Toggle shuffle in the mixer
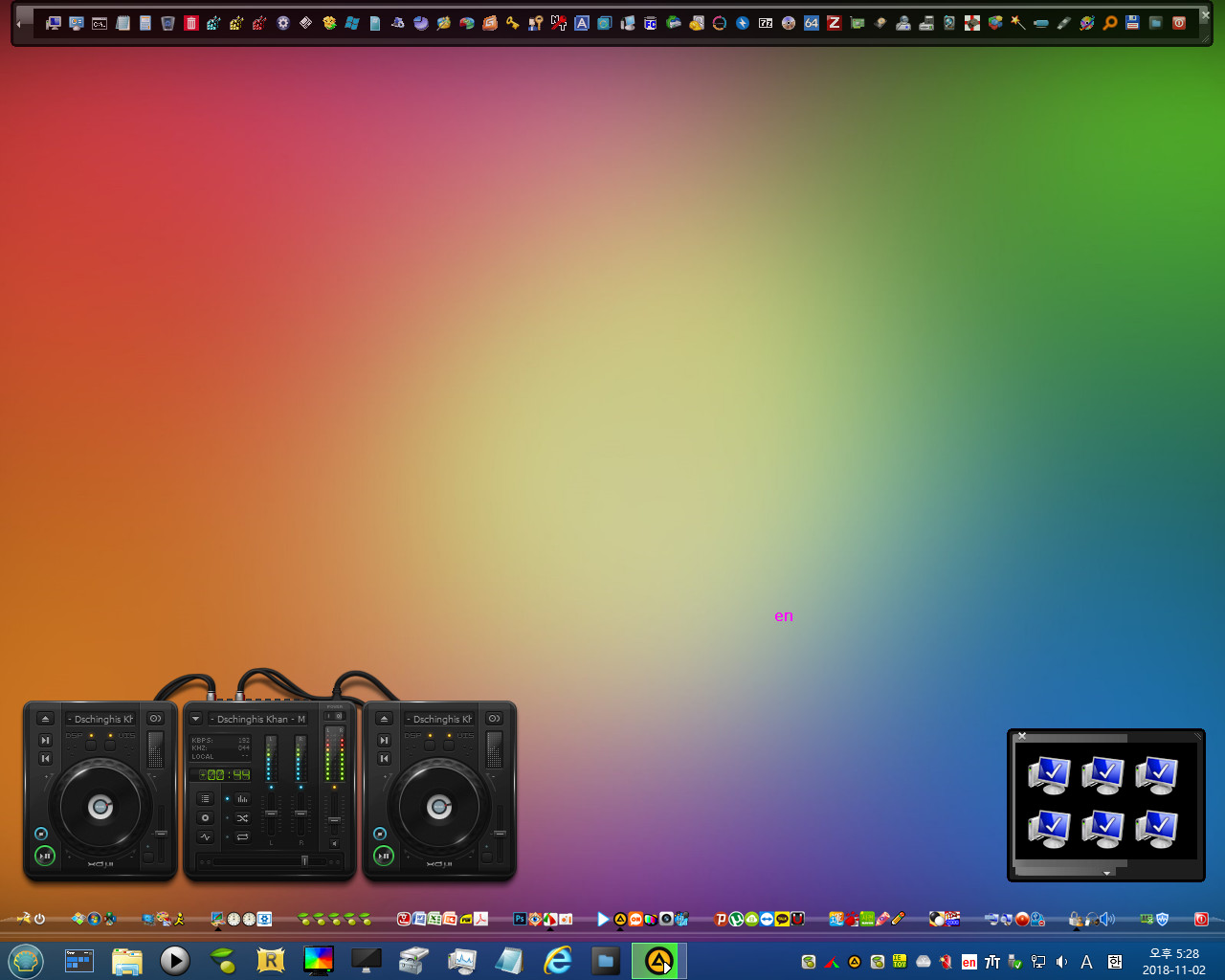Screen dimensions: 1225x980 point(242,818)
